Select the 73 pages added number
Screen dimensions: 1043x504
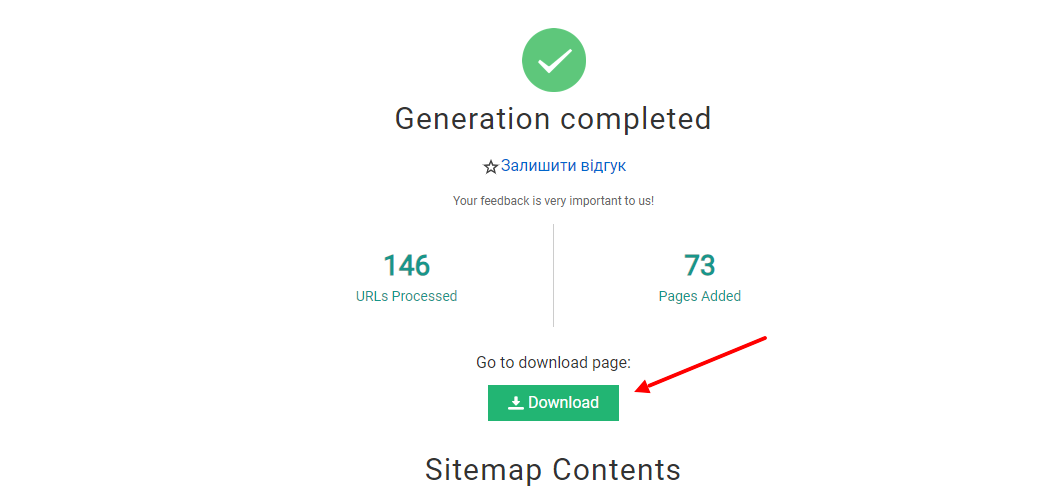700,265
